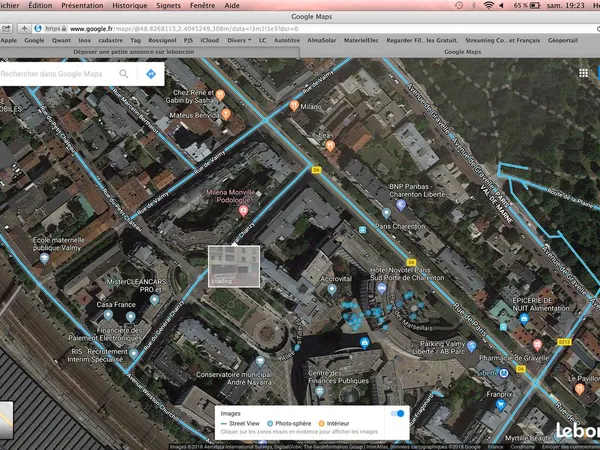Click the Casa France location pin
Viewport: 600px width, 450px height.
pos(108,315)
